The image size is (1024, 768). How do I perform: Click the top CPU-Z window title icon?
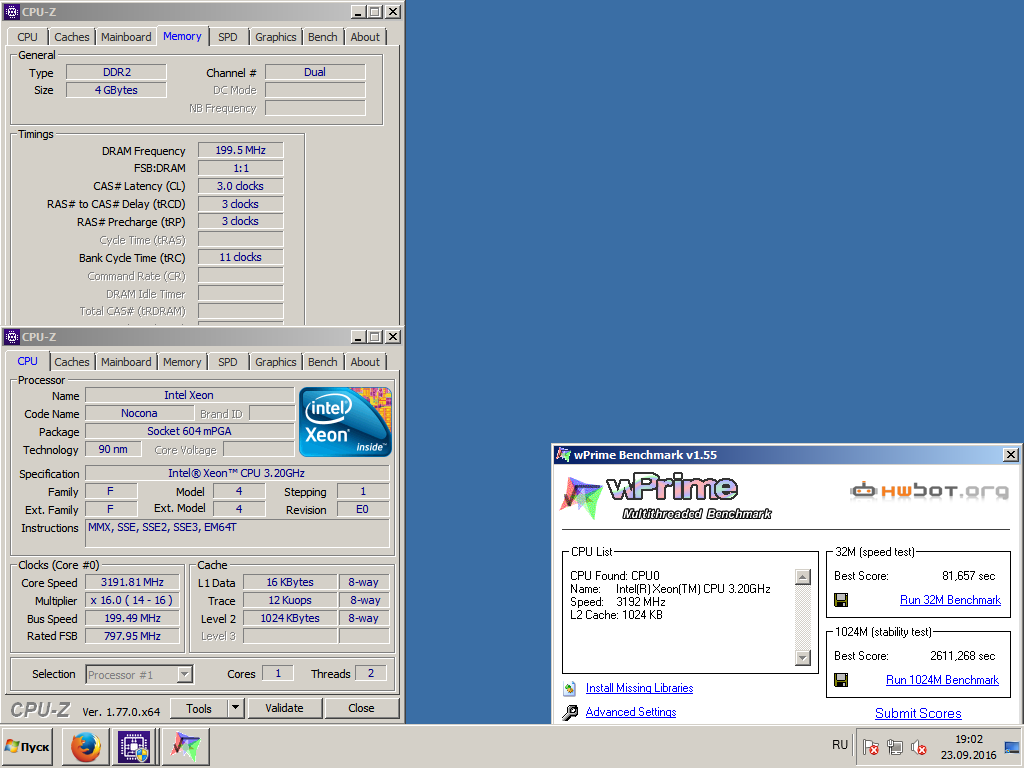click(12, 12)
